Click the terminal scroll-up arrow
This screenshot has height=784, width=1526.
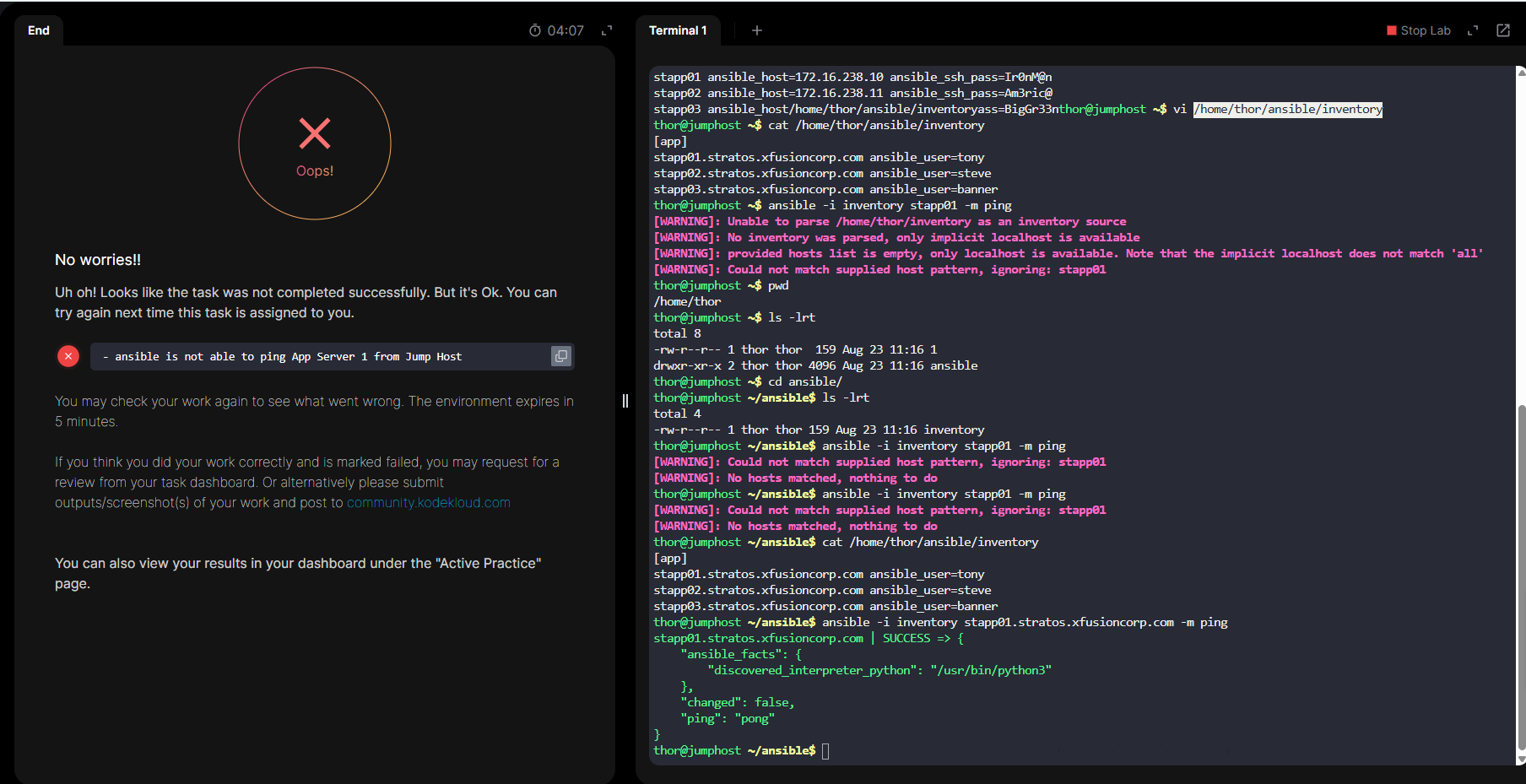click(x=1521, y=73)
